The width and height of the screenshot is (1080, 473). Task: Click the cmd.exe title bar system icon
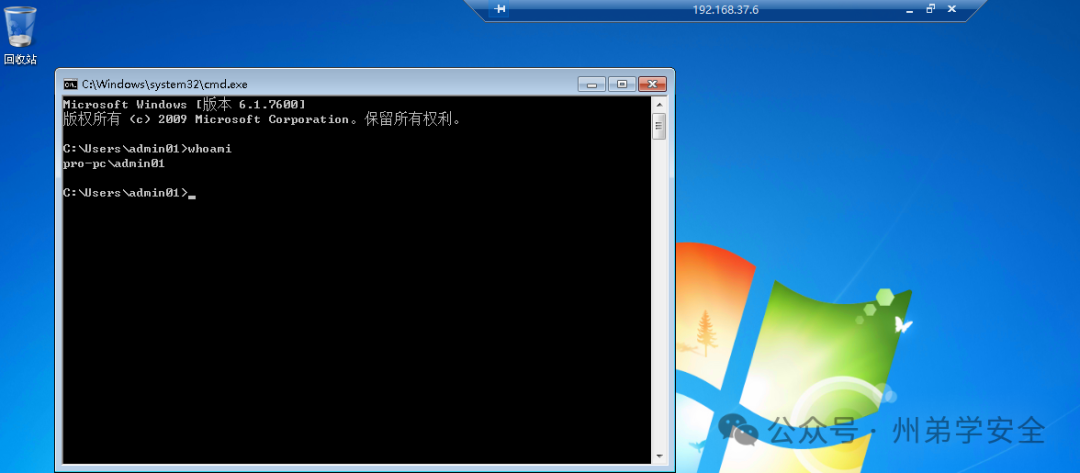(70, 84)
